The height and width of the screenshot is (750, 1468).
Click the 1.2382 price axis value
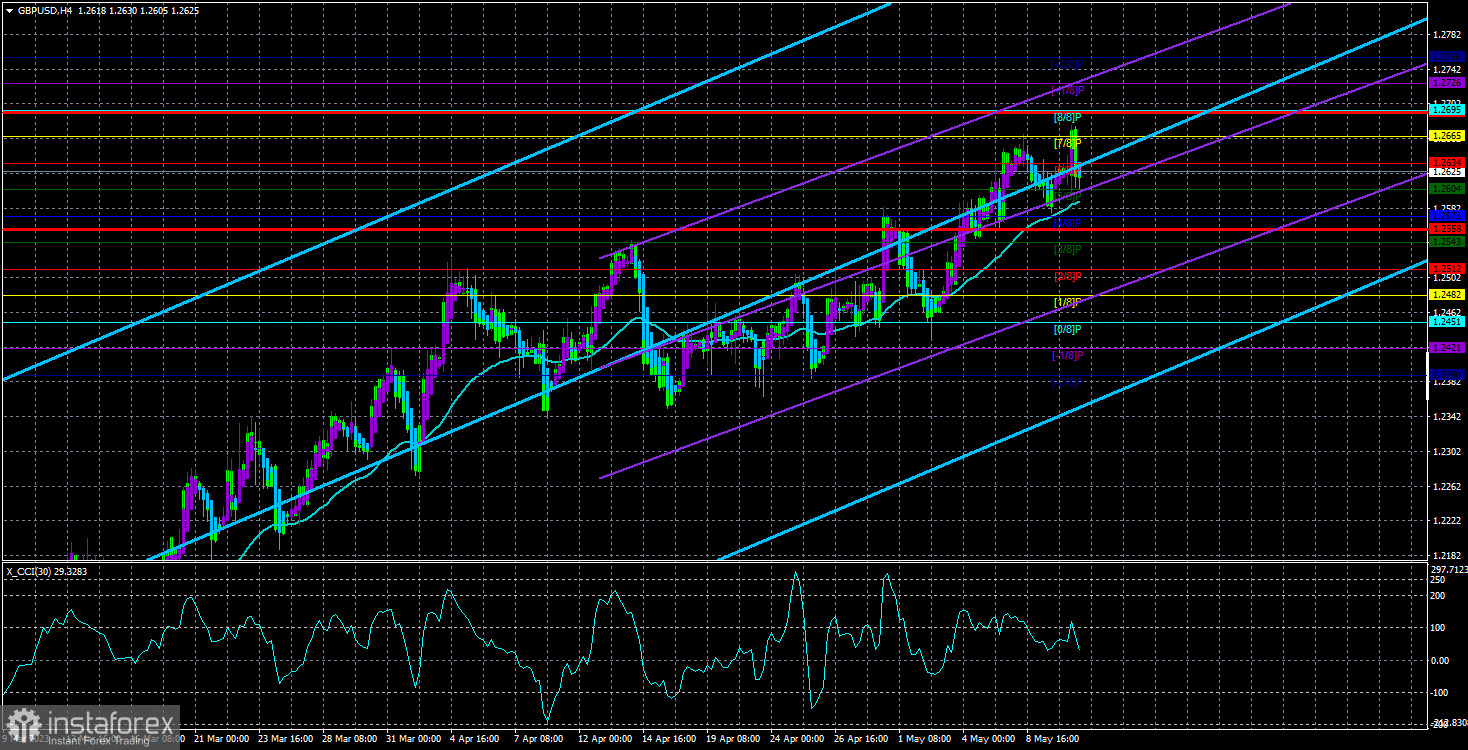1447,382
